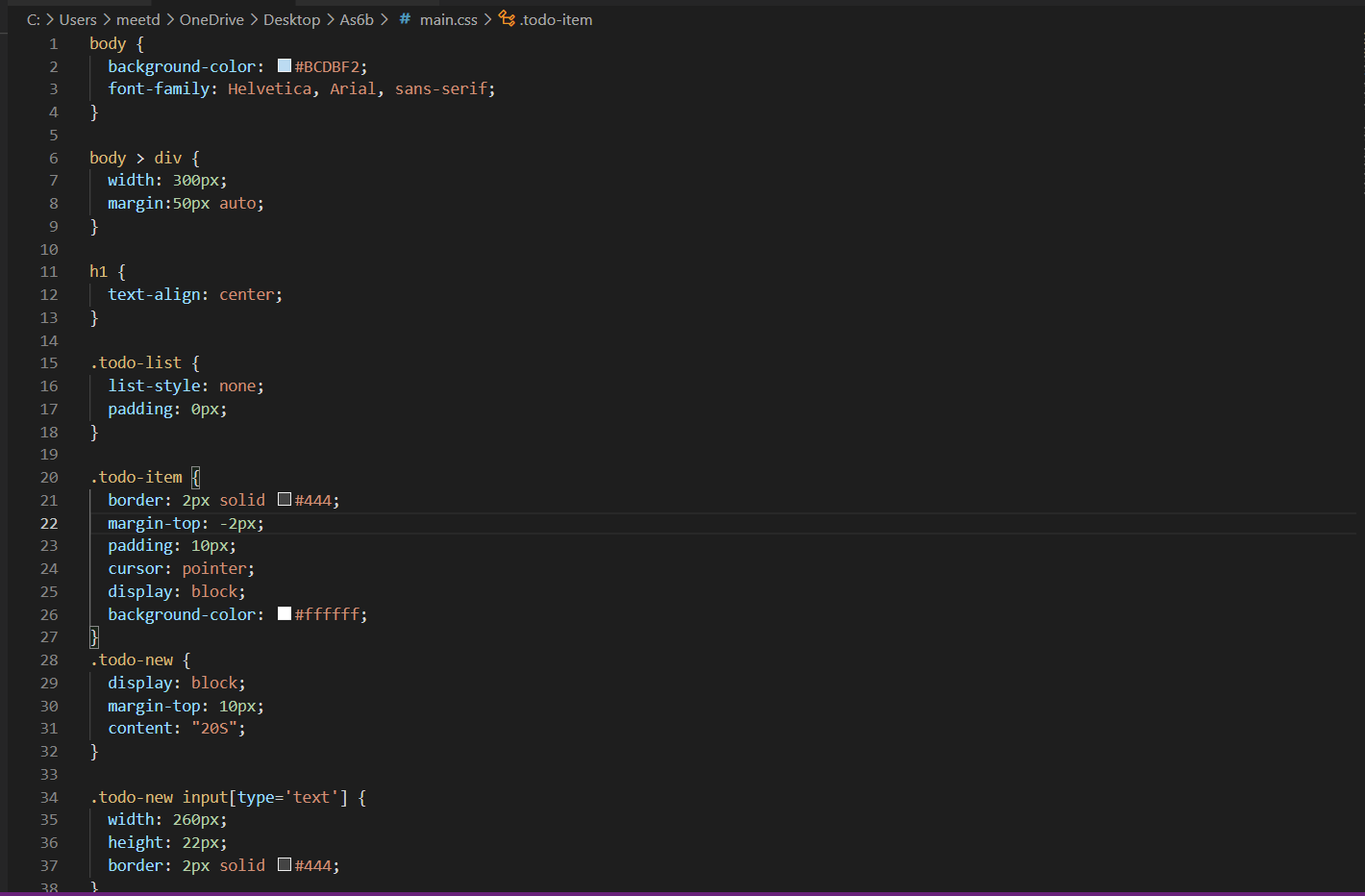
Task: Open the As6b breadcrumb dropdown
Action: click(357, 19)
